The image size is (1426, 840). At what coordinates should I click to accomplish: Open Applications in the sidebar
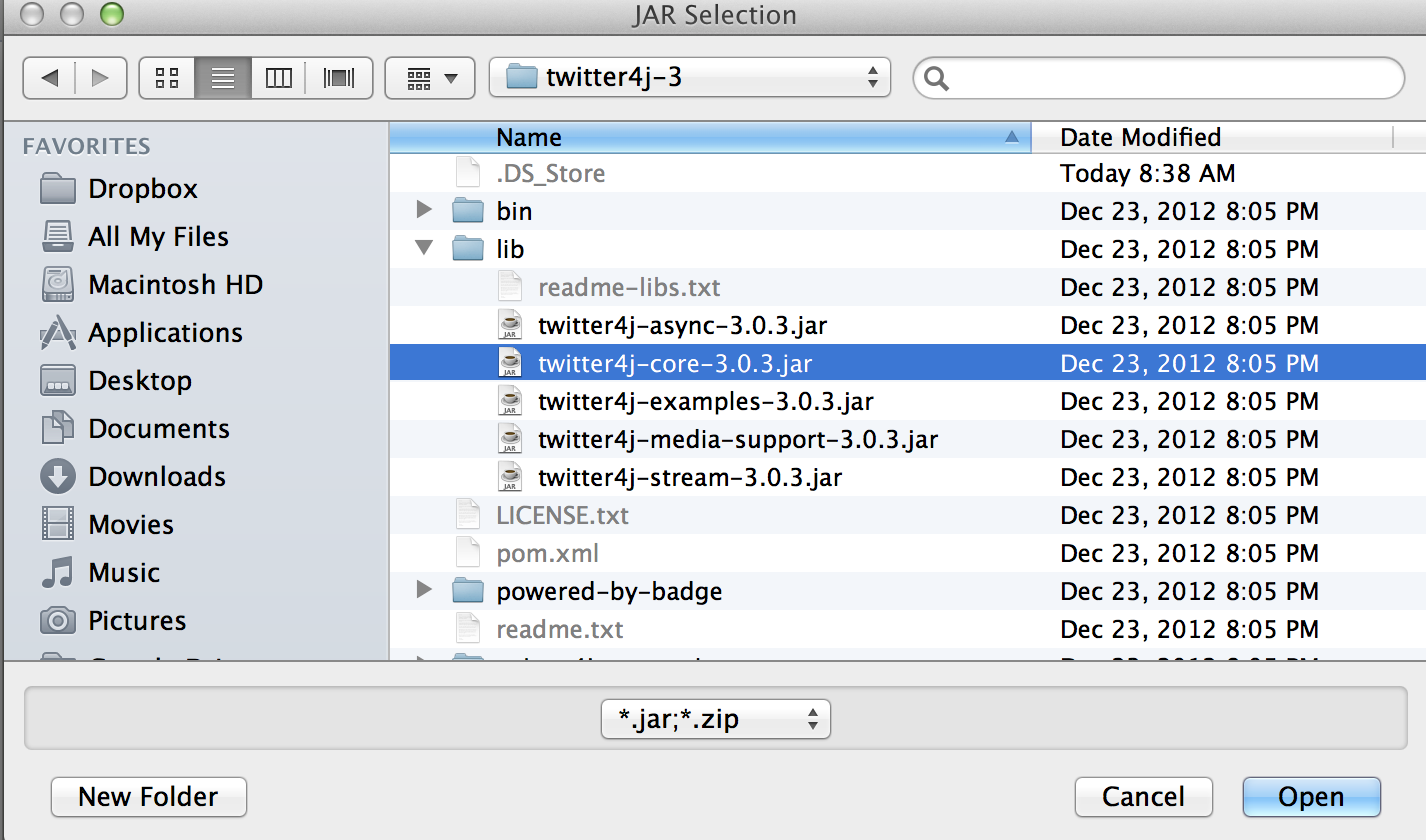click(x=140, y=333)
